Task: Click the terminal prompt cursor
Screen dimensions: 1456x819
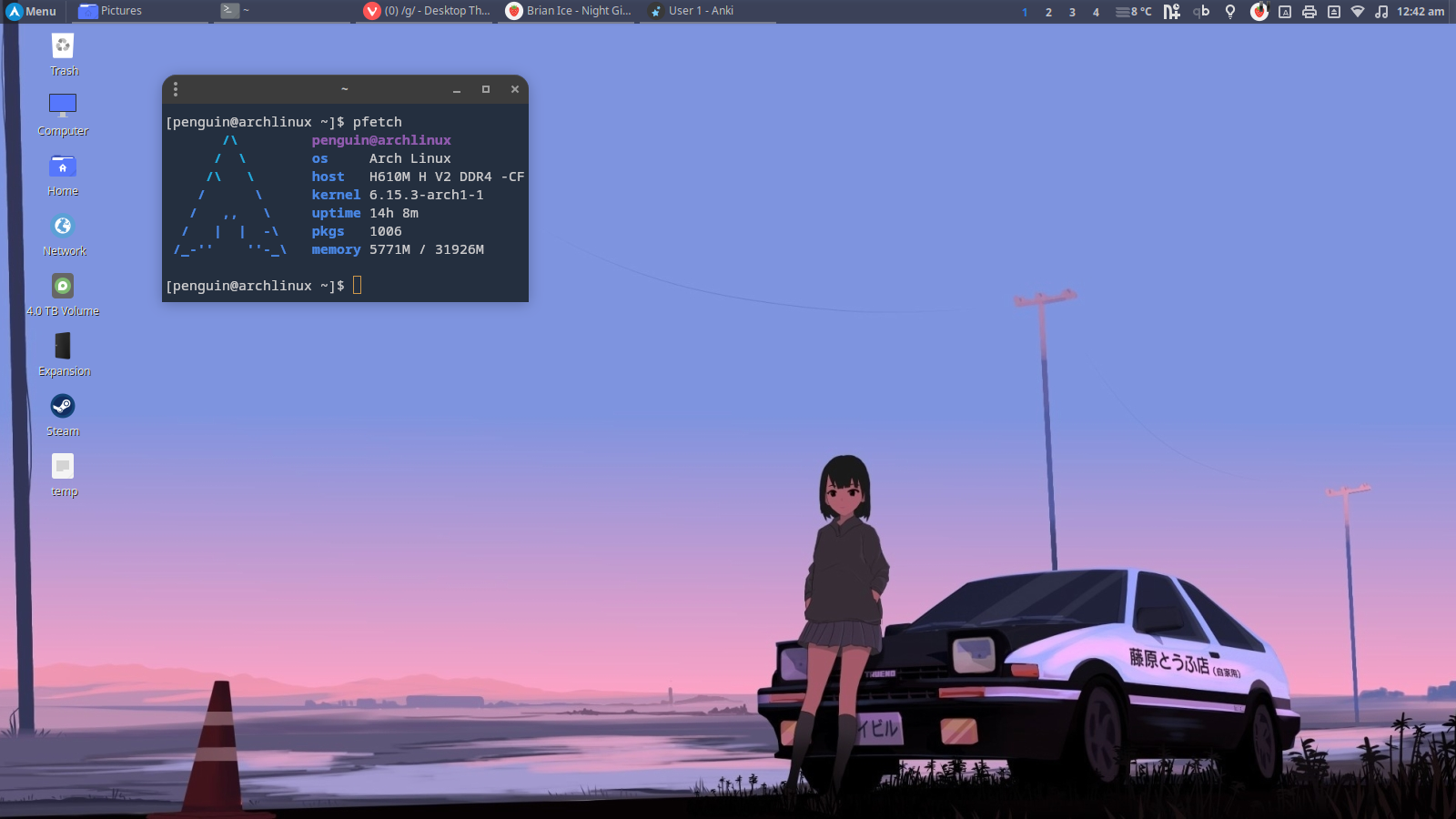Action: click(357, 286)
